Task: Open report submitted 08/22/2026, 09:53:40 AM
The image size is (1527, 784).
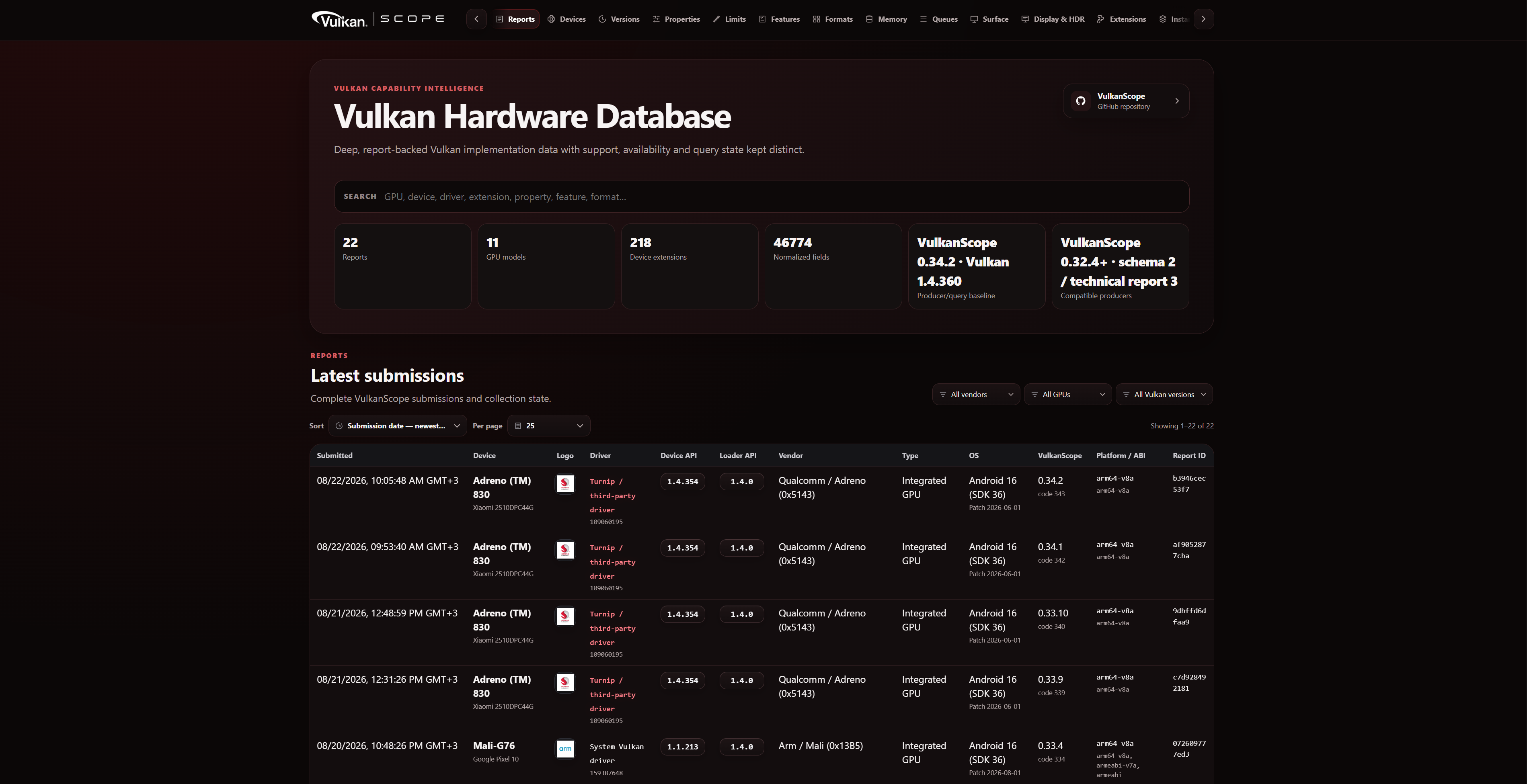Action: (761, 566)
